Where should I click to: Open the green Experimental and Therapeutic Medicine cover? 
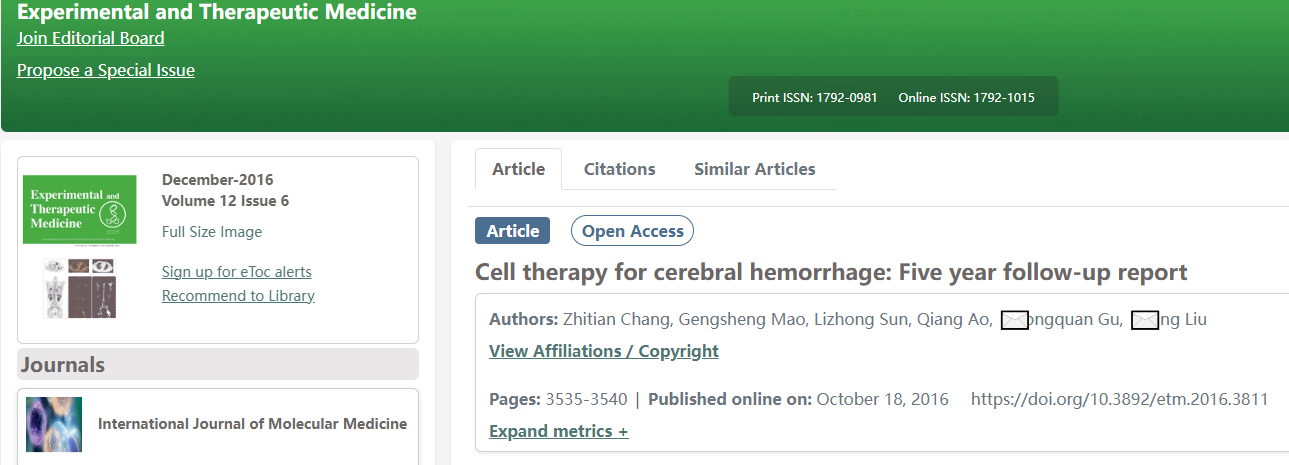(x=79, y=209)
